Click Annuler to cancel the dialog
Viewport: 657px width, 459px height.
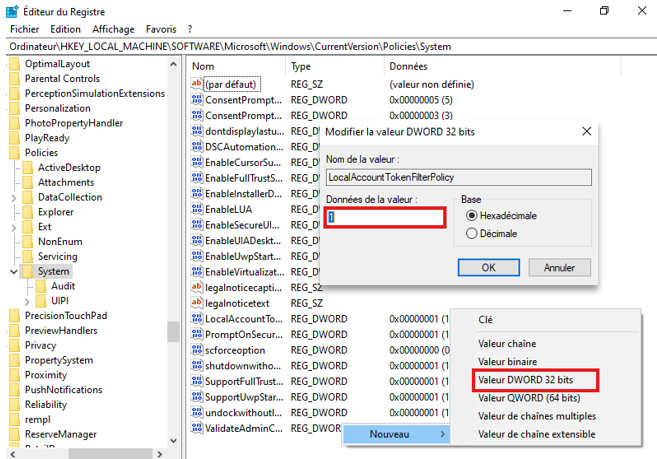(x=559, y=268)
